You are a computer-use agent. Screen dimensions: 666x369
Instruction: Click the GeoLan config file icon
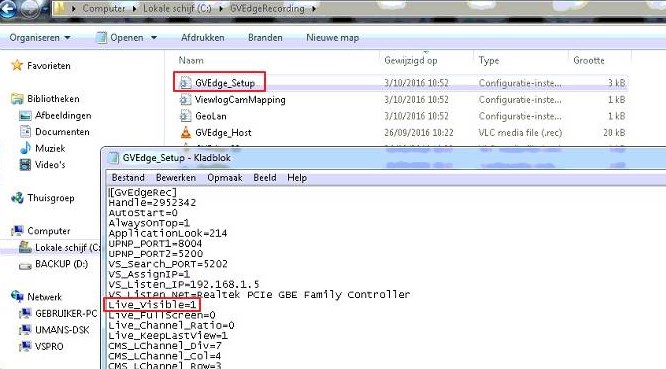point(185,115)
